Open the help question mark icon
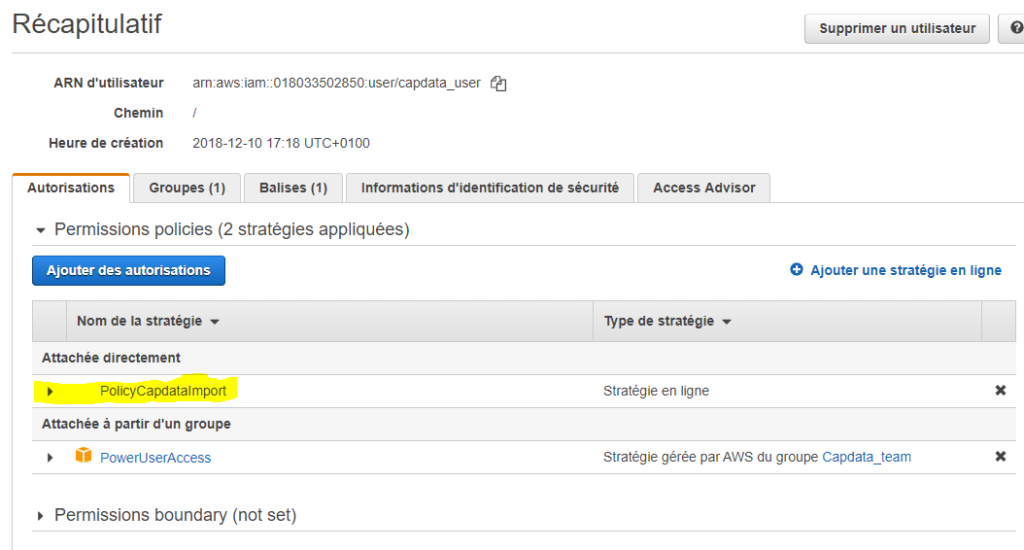This screenshot has height=550, width=1024. click(1015, 28)
